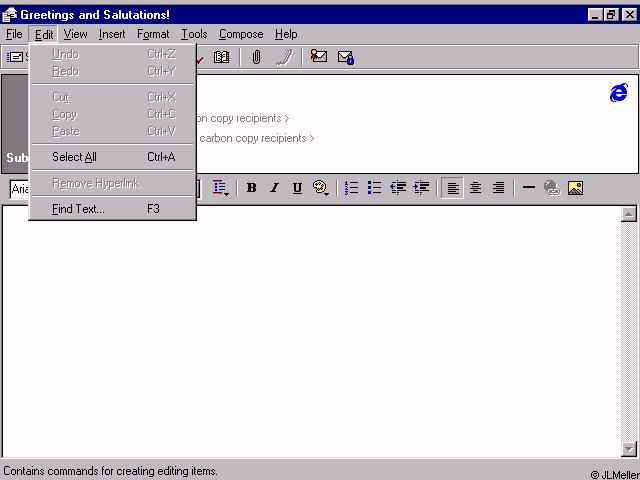Viewport: 640px width, 480px height.
Task: Click the message body text area
Action: coord(312,331)
